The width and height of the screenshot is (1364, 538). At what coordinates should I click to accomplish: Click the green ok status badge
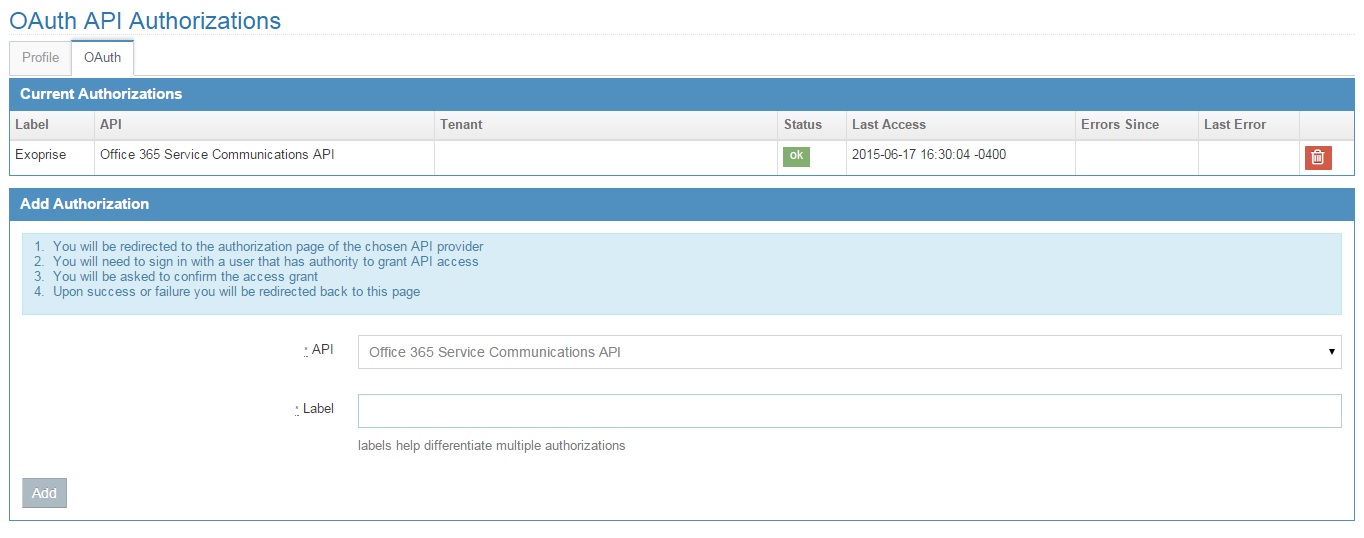[796, 156]
